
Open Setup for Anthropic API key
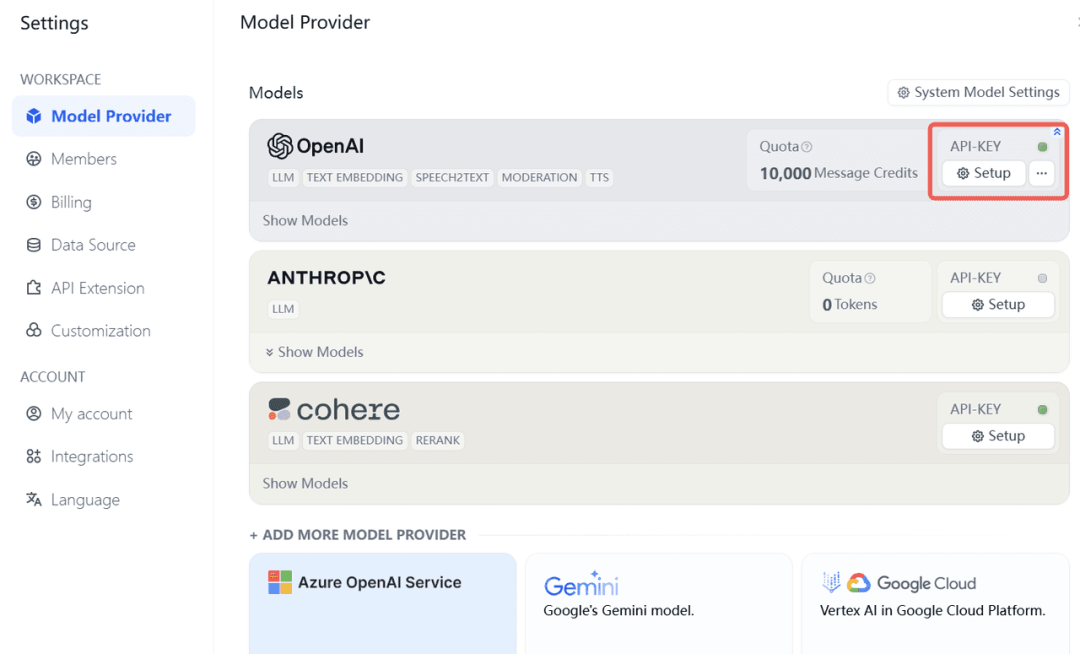tap(998, 304)
